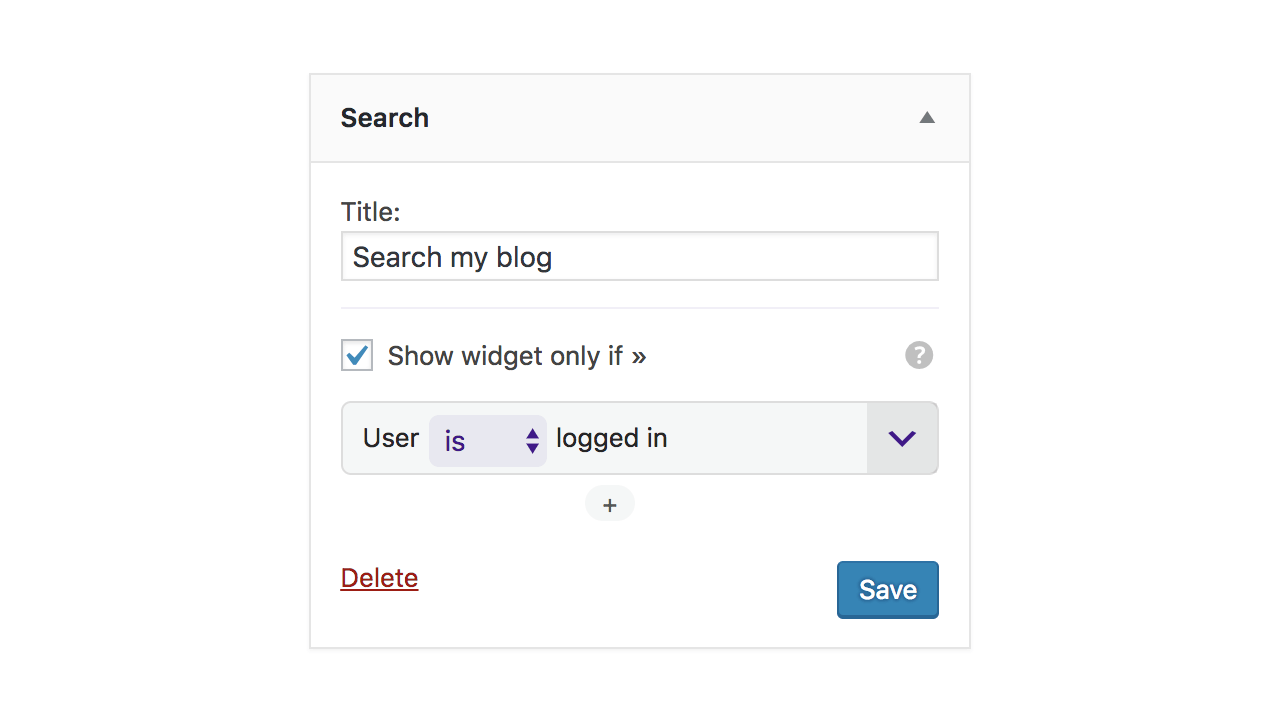The width and height of the screenshot is (1280, 720).
Task: Click the Title input field
Action: pyautogui.click(x=640, y=257)
